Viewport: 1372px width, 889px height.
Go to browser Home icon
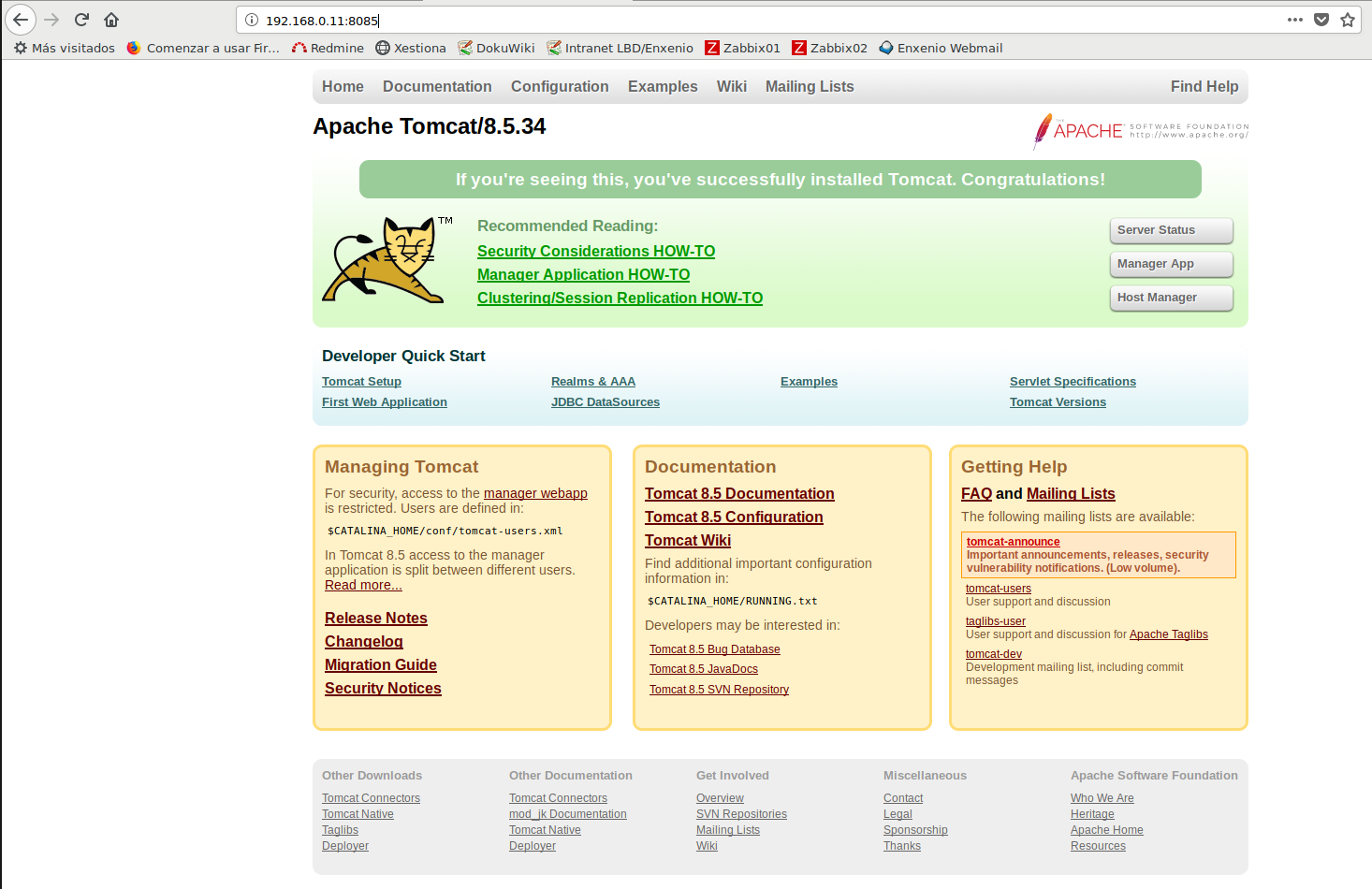[x=111, y=20]
